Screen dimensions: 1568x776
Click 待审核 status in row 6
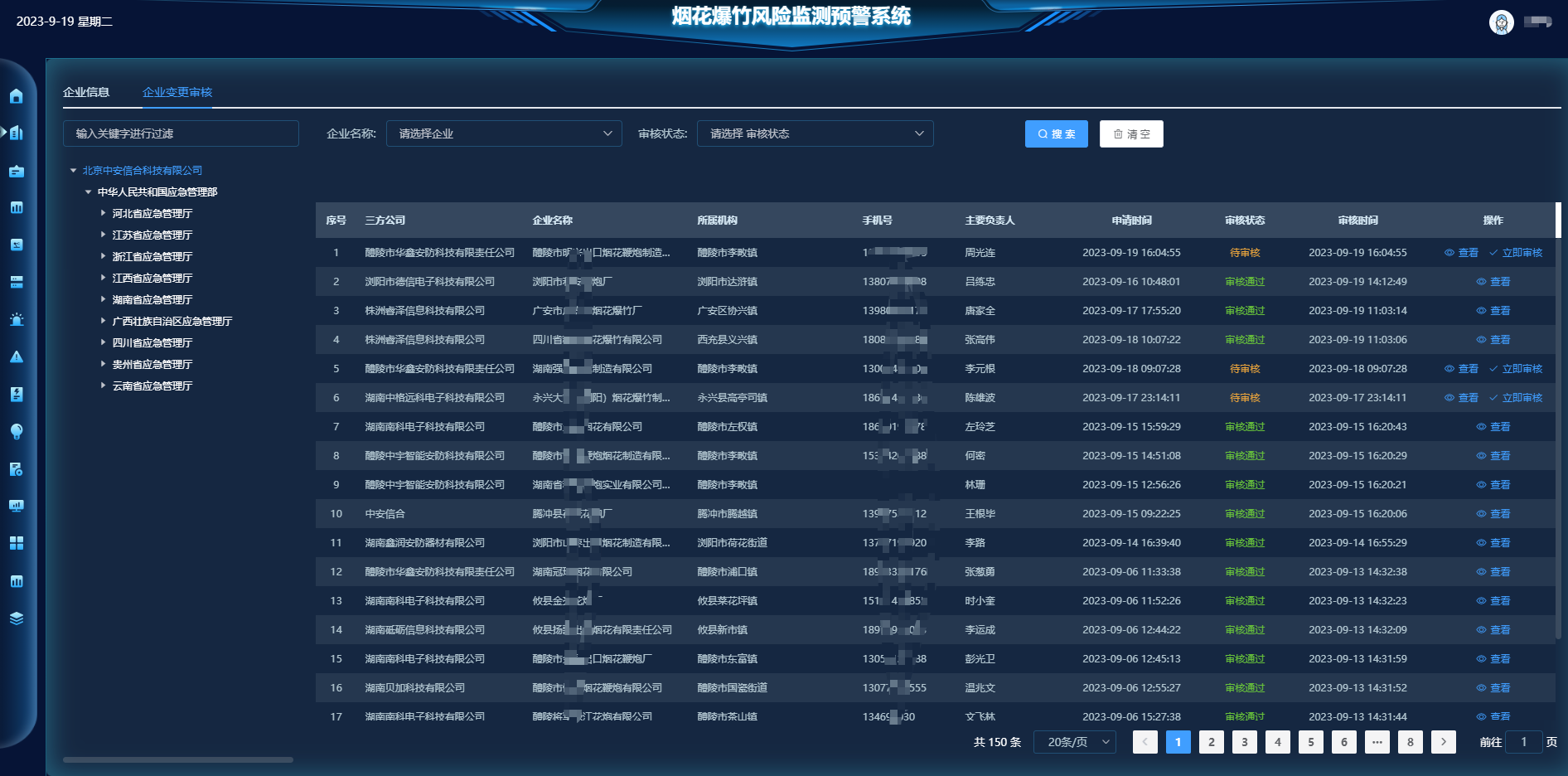[1245, 398]
